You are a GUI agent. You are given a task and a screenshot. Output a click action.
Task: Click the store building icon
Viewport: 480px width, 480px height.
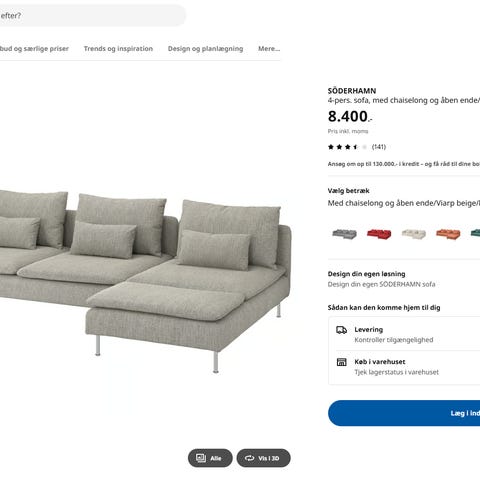pyautogui.click(x=342, y=362)
